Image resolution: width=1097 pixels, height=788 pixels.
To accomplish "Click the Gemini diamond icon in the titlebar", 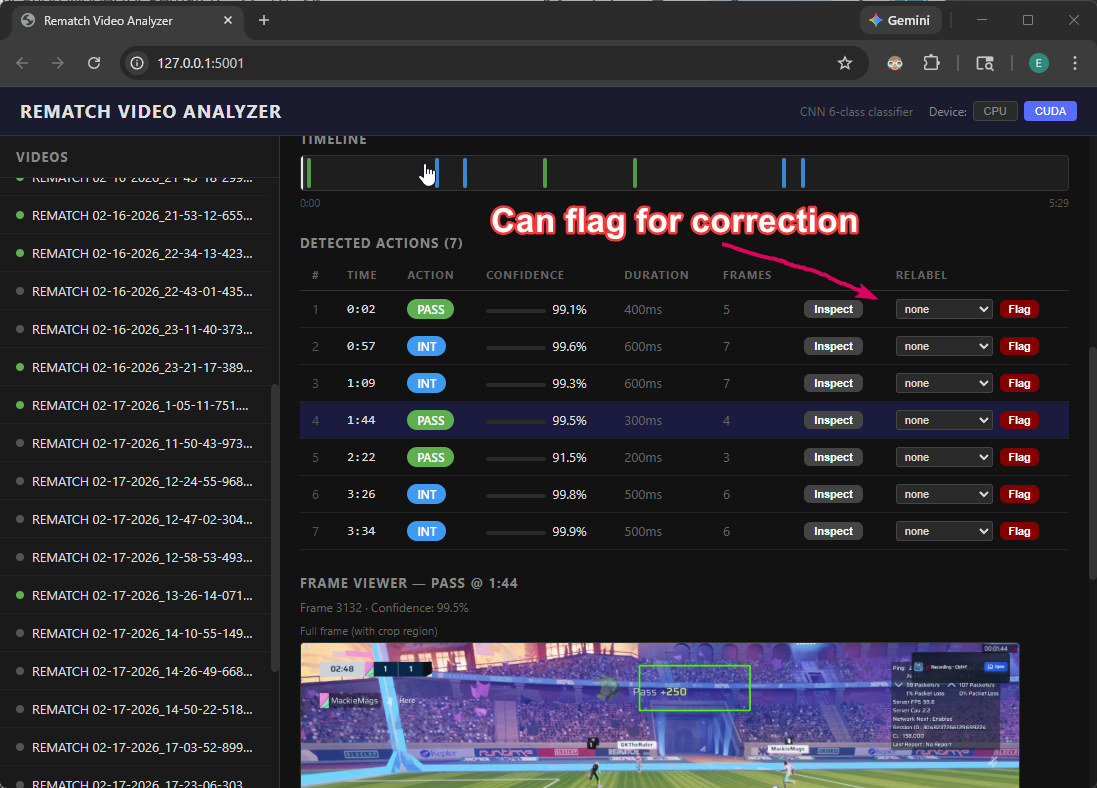I will point(874,19).
